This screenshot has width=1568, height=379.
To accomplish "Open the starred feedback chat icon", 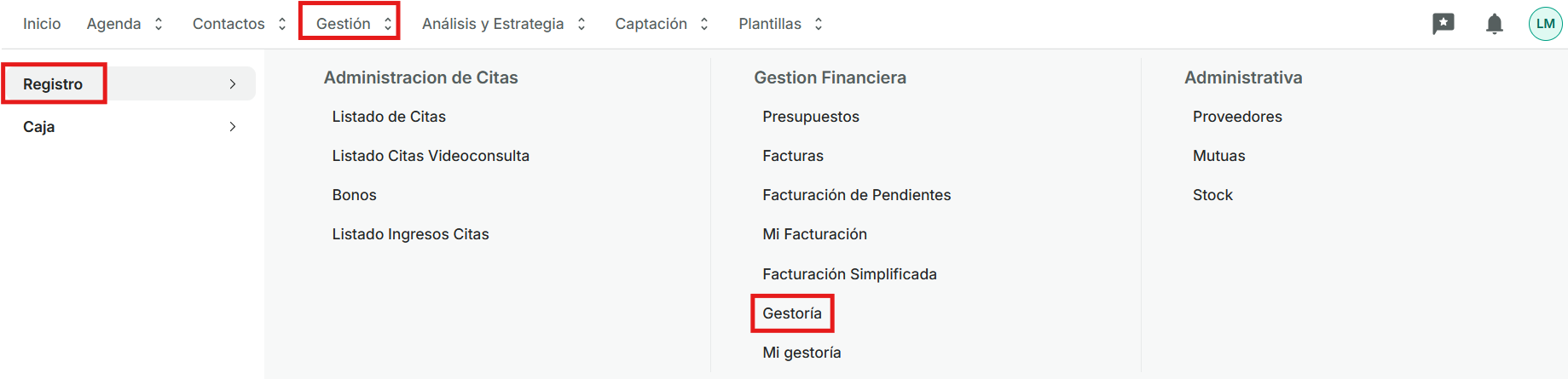I will [x=1443, y=24].
